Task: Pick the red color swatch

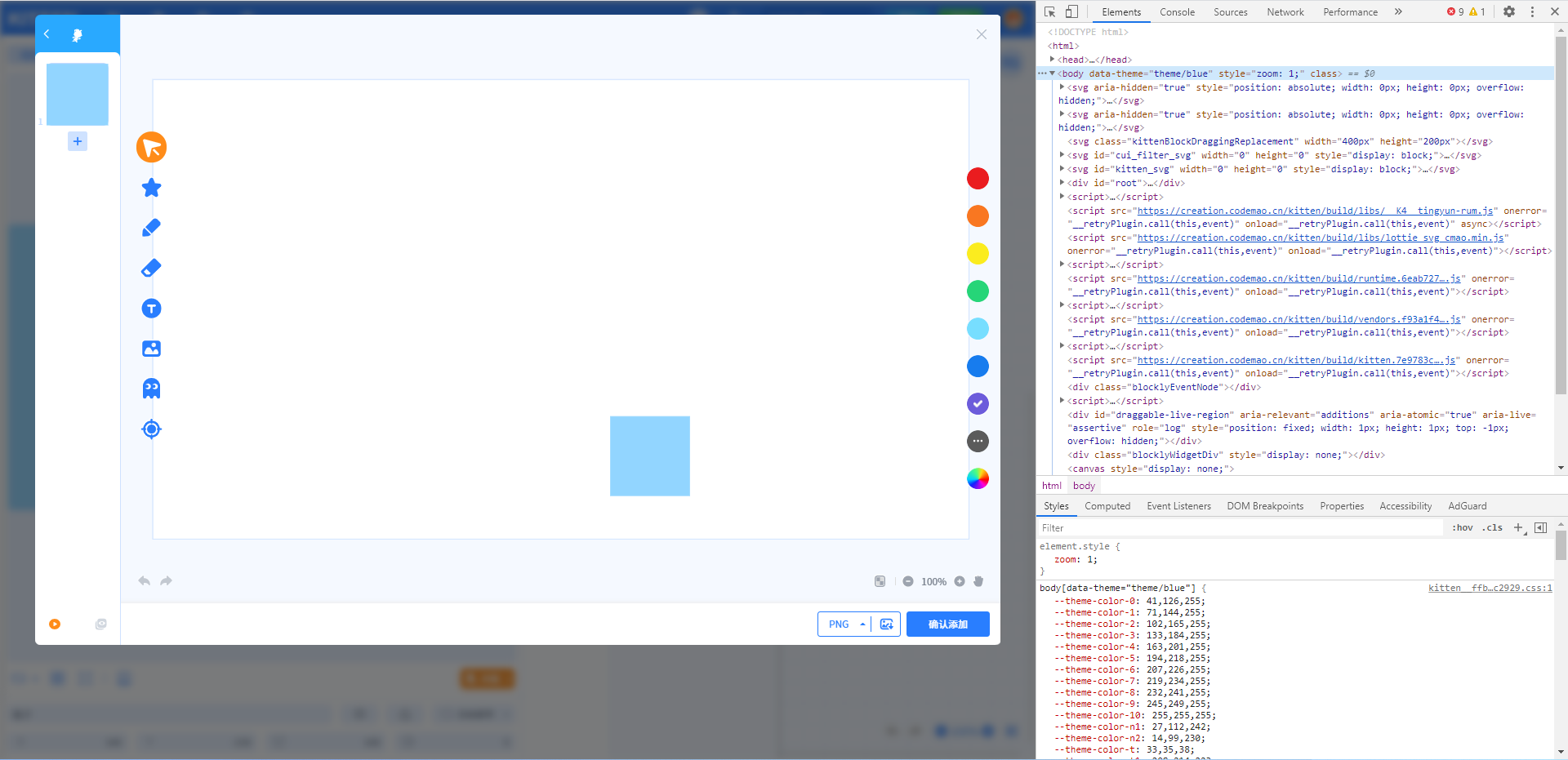Action: point(978,179)
